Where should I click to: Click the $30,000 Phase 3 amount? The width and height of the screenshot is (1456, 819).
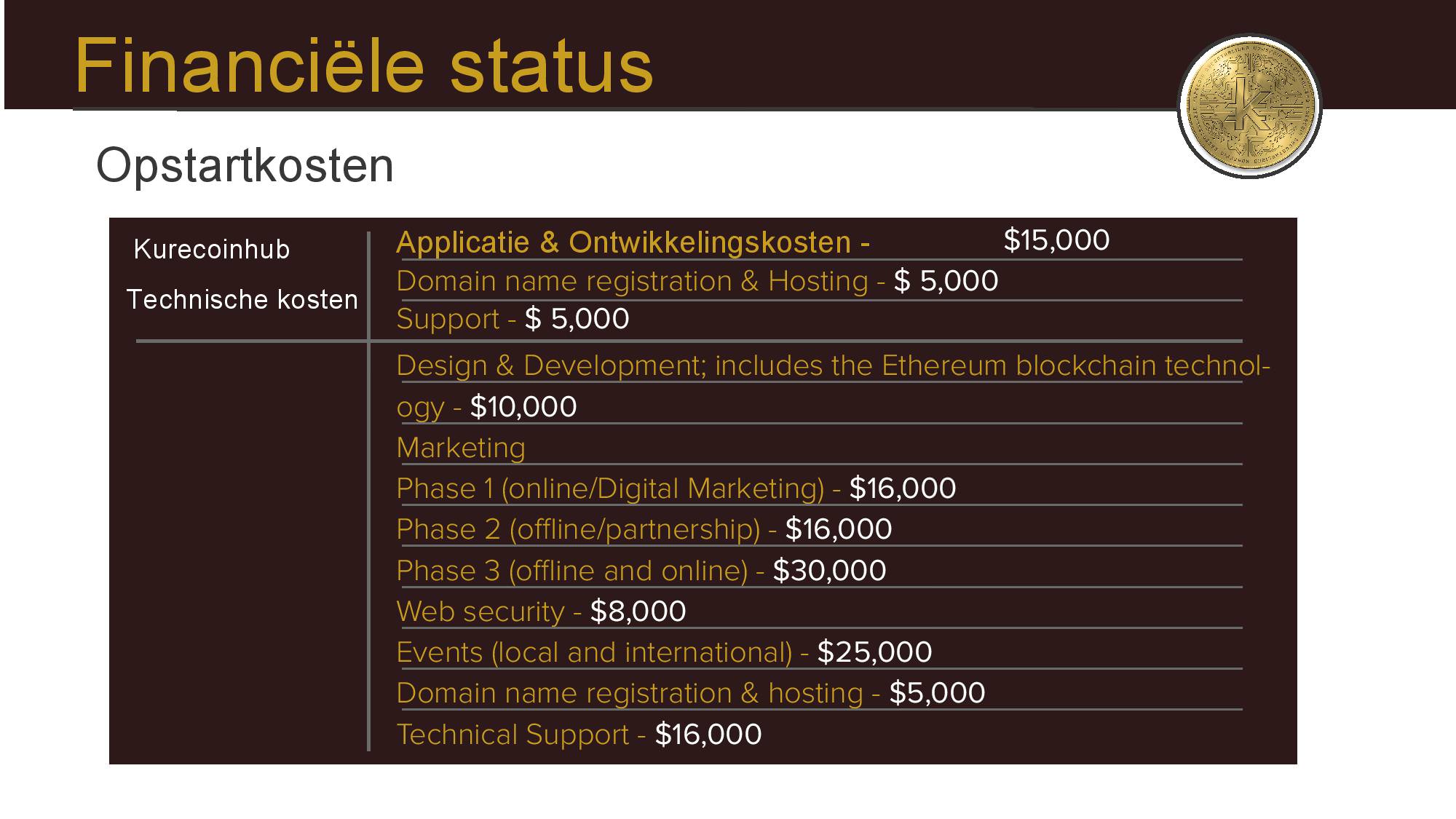click(x=829, y=571)
